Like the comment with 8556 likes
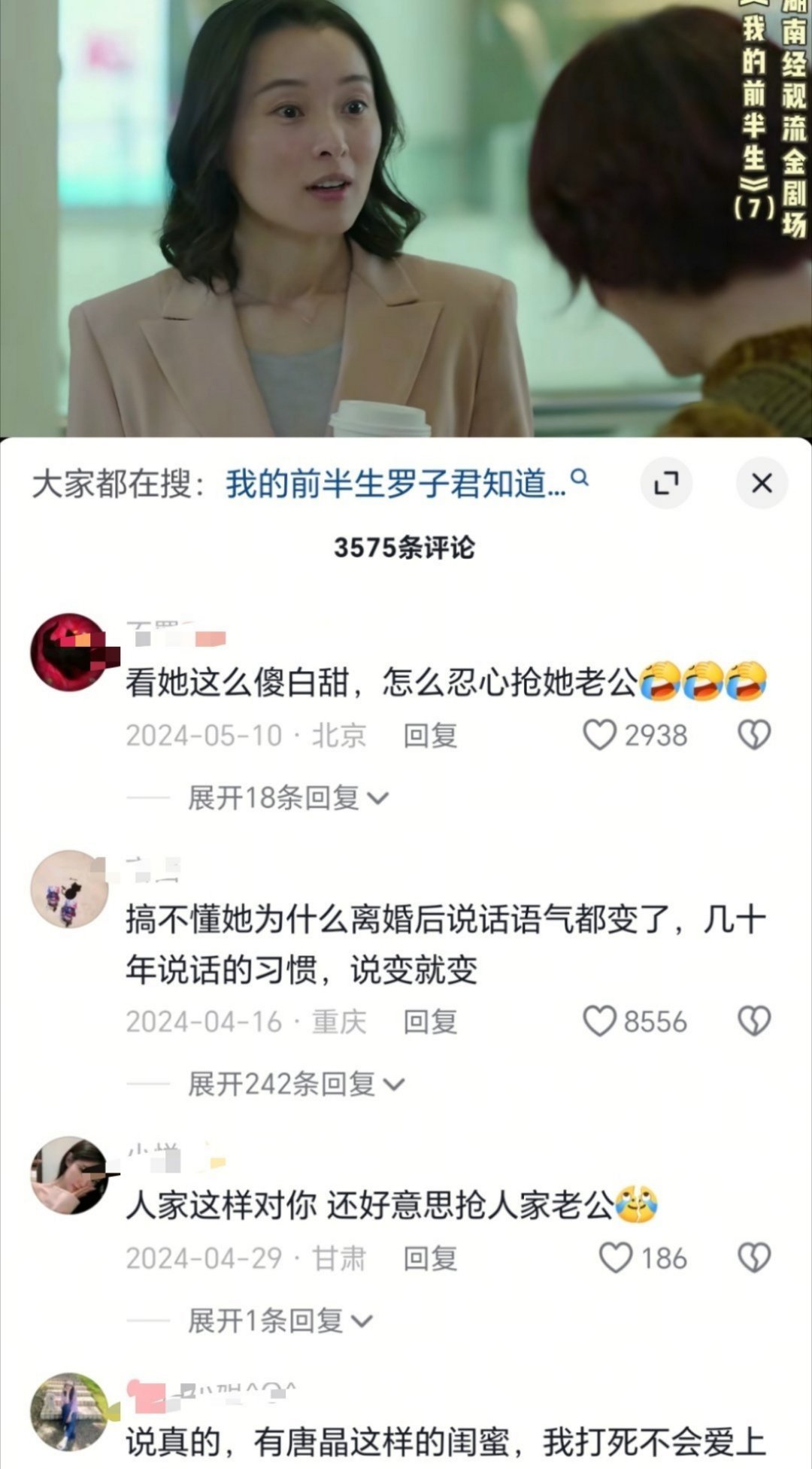This screenshot has width=812, height=1469. coord(600,1021)
